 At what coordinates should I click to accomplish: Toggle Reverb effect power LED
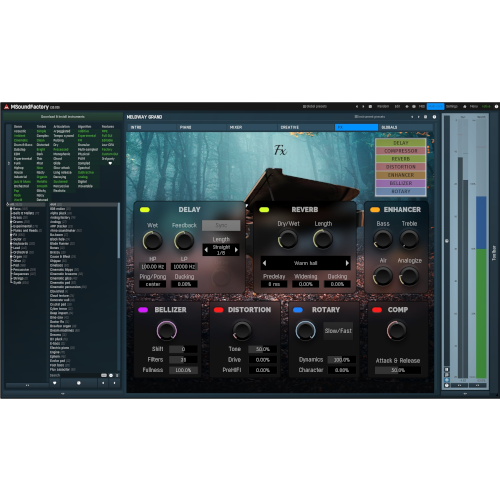pos(264,210)
